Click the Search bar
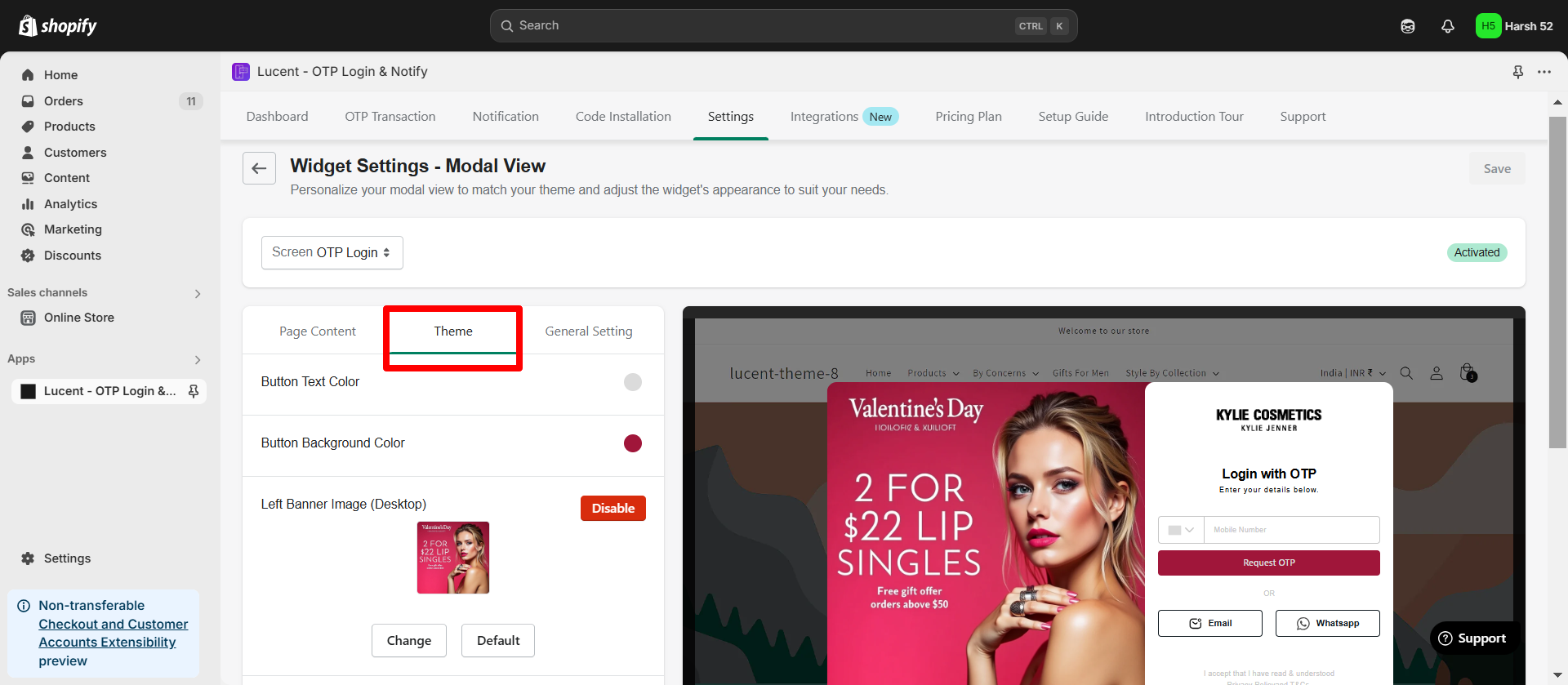 [x=783, y=26]
